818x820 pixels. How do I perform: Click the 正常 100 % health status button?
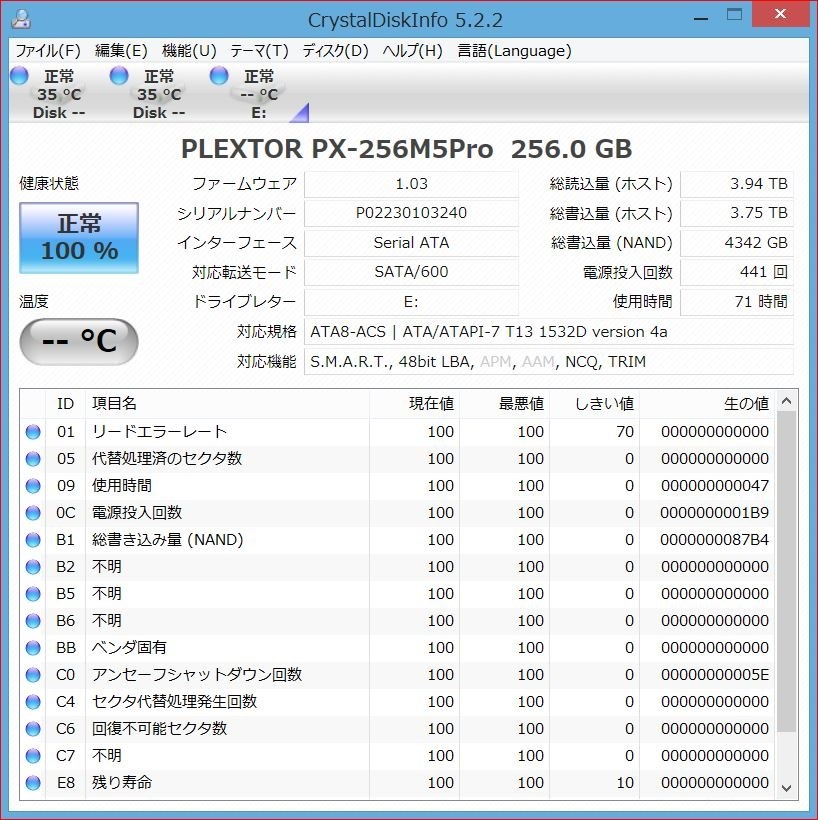[78, 237]
